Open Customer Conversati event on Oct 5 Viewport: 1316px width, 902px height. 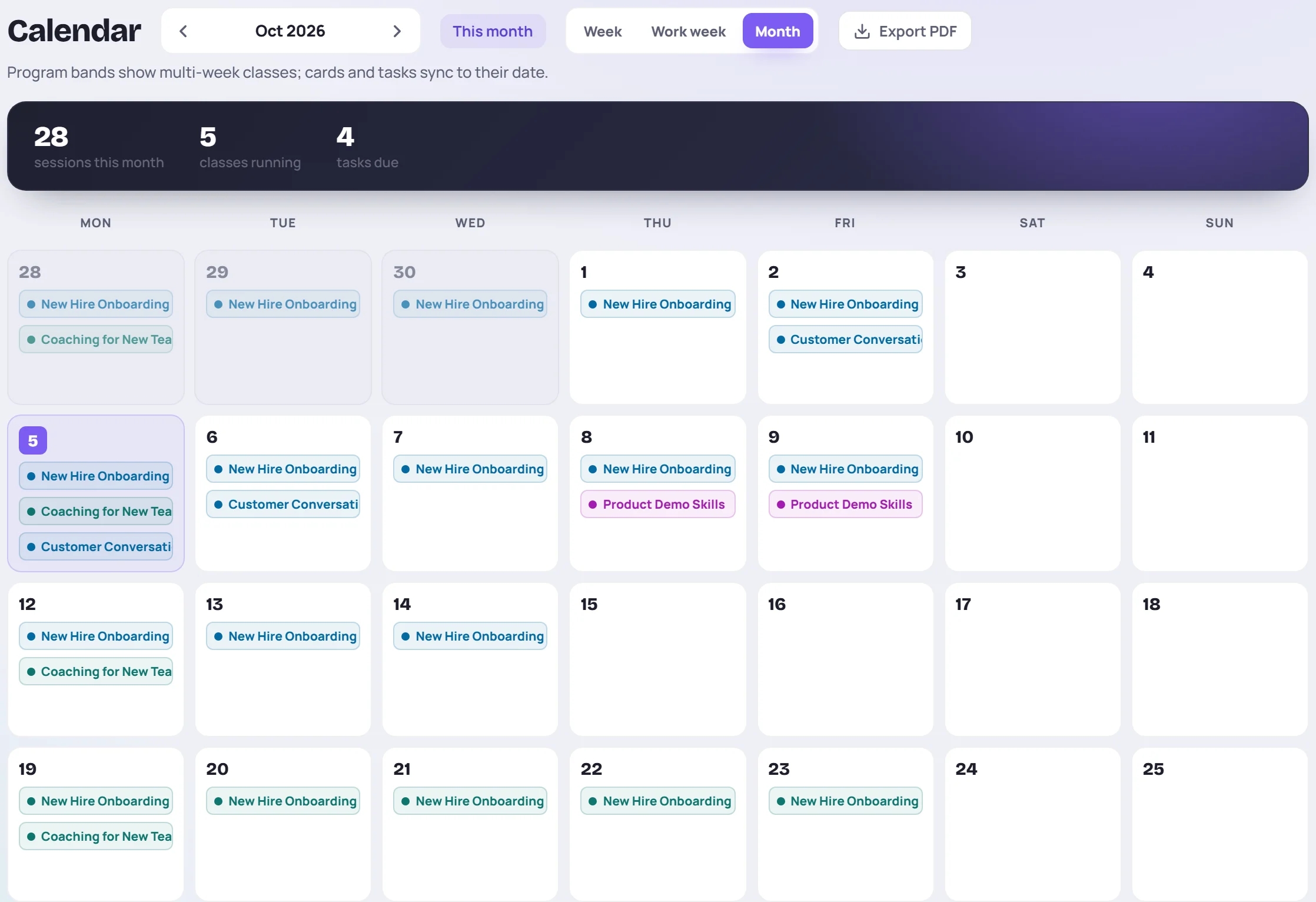96,546
